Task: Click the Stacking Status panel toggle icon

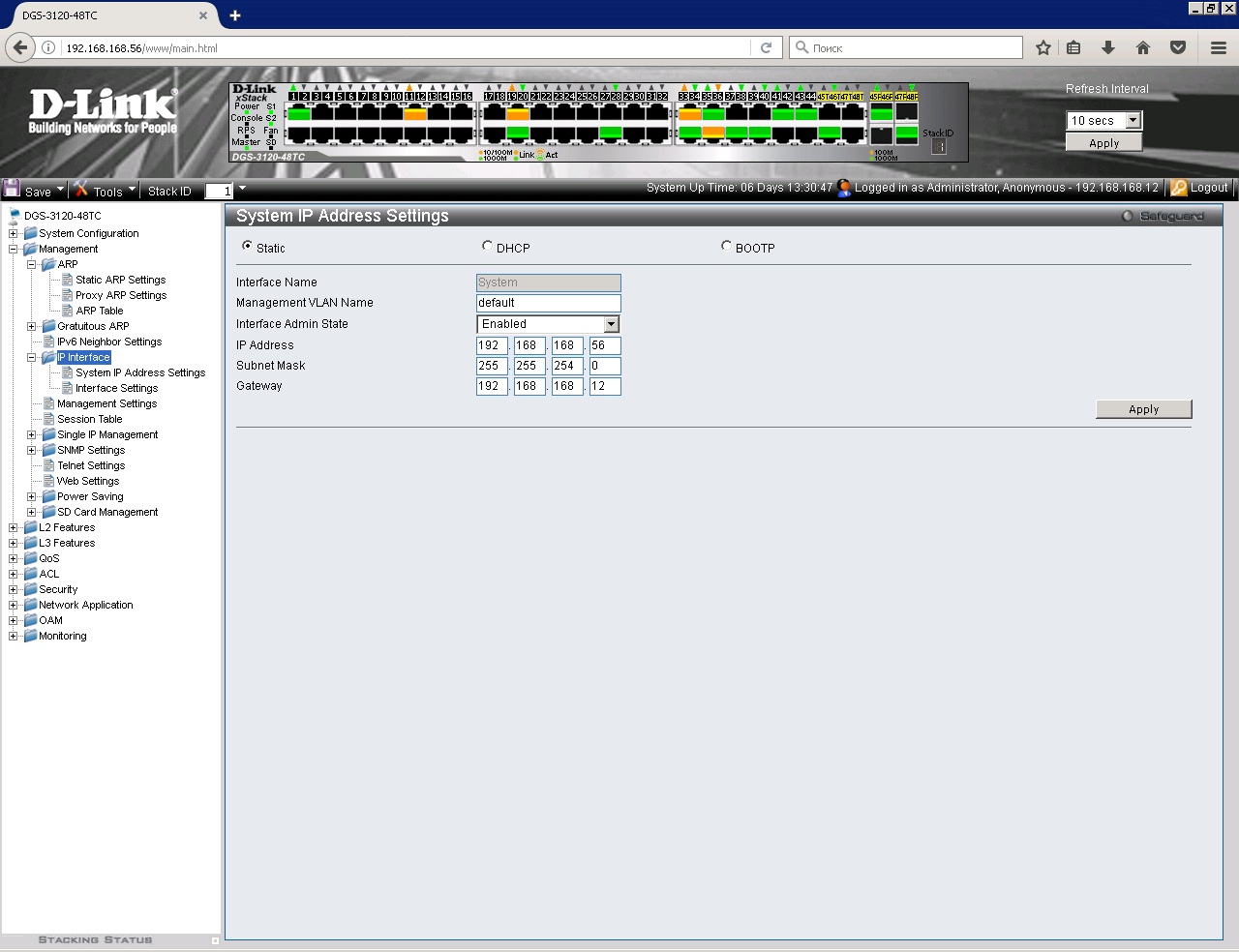Action: 215,940
